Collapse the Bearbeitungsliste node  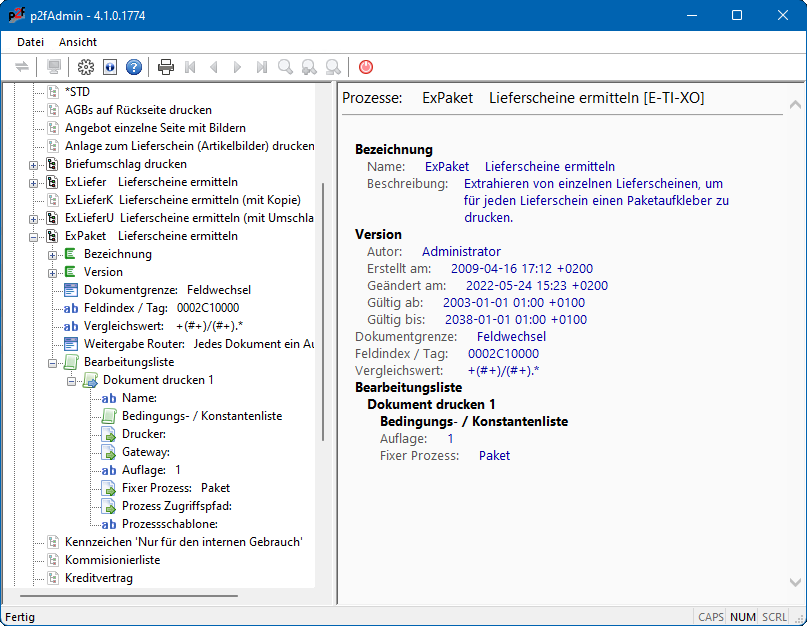[x=52, y=362]
